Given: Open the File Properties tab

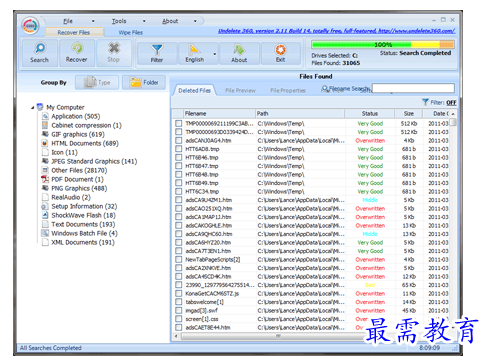Looking at the screenshot, I should (x=288, y=90).
